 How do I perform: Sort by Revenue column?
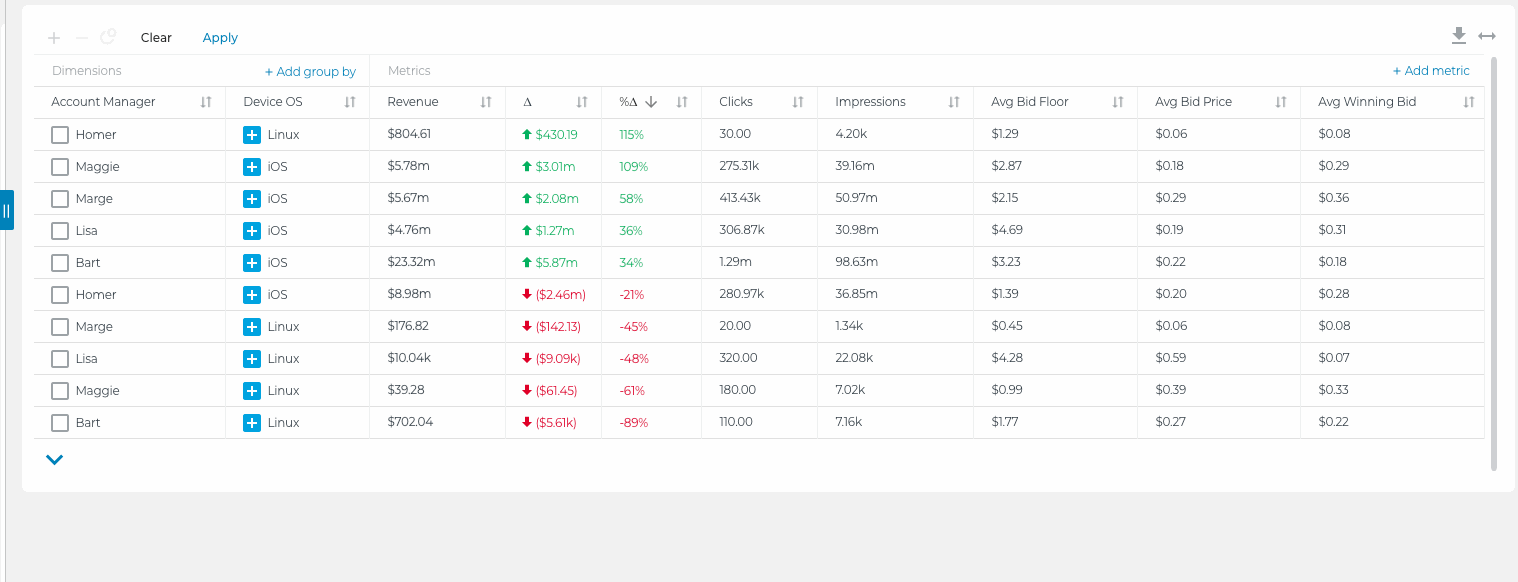click(486, 102)
